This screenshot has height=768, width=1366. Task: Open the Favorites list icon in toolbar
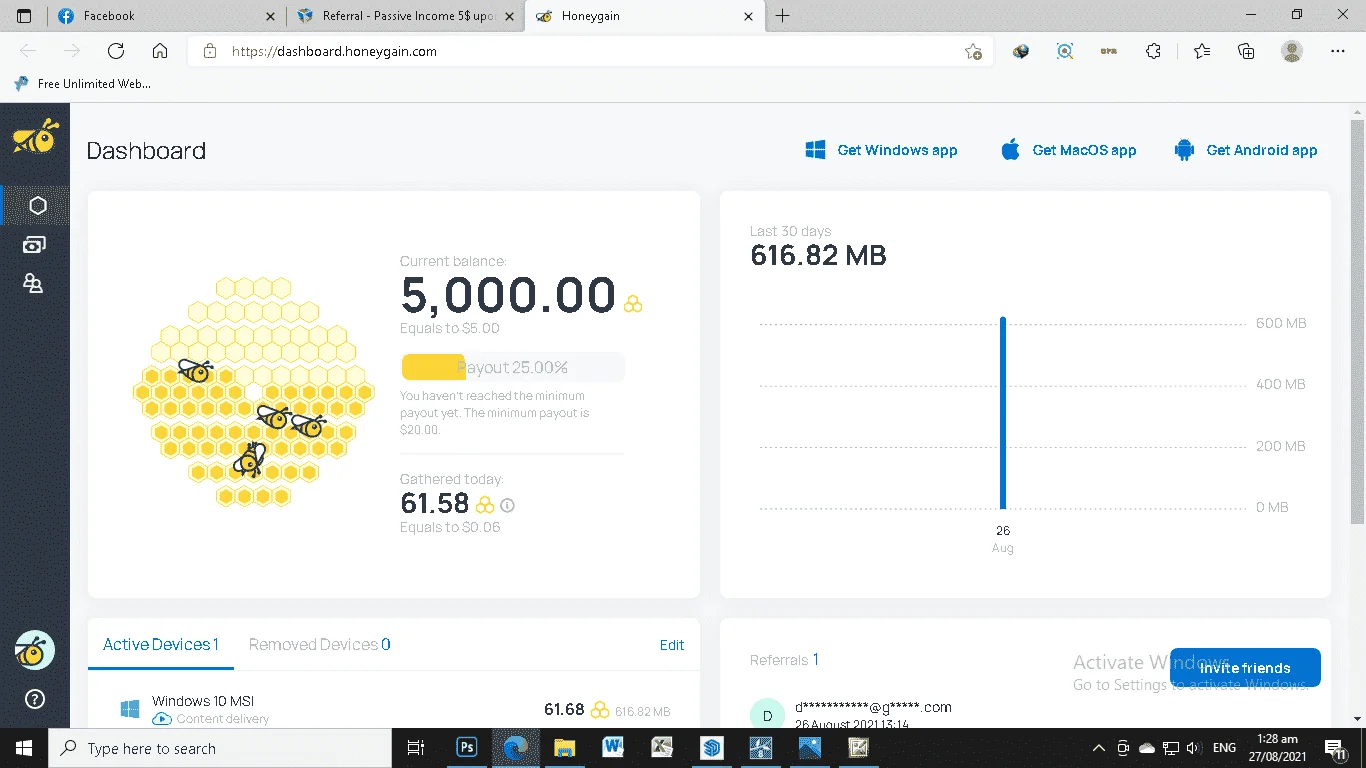tap(1201, 51)
